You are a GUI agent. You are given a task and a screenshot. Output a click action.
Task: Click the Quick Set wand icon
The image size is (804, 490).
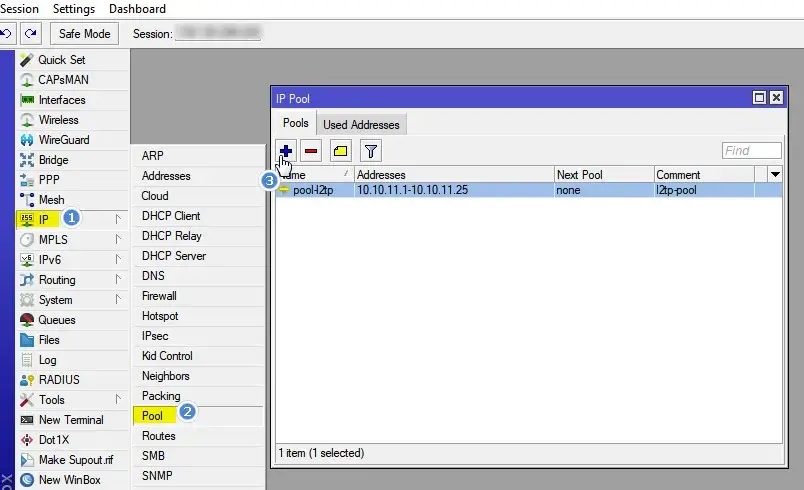click(27, 60)
